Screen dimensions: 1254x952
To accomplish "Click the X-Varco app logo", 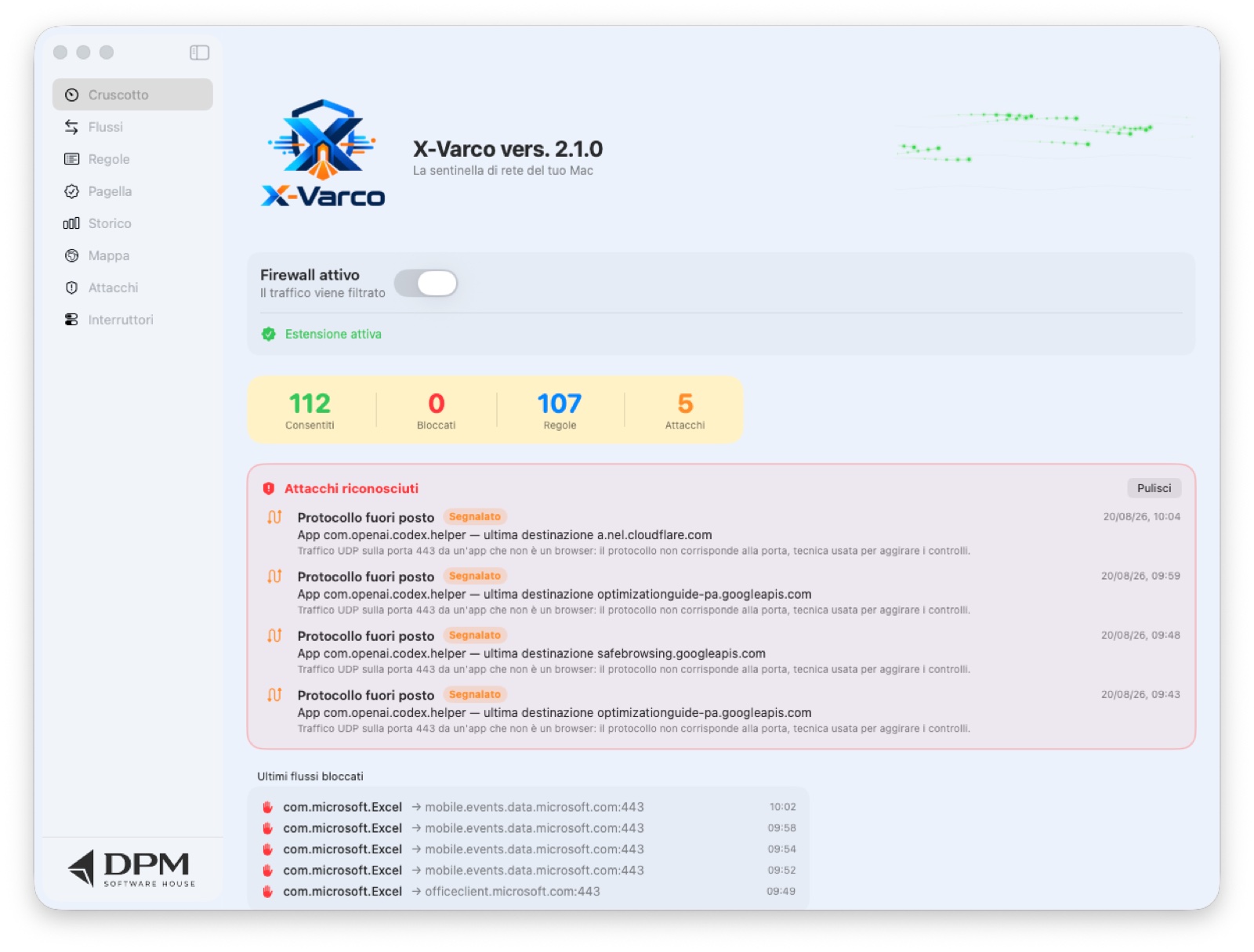I will pyautogui.click(x=323, y=153).
